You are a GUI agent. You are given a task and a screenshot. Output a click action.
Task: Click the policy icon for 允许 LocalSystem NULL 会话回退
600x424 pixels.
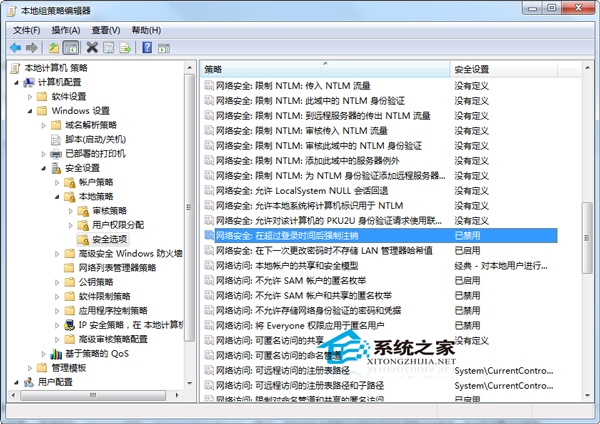[209, 191]
